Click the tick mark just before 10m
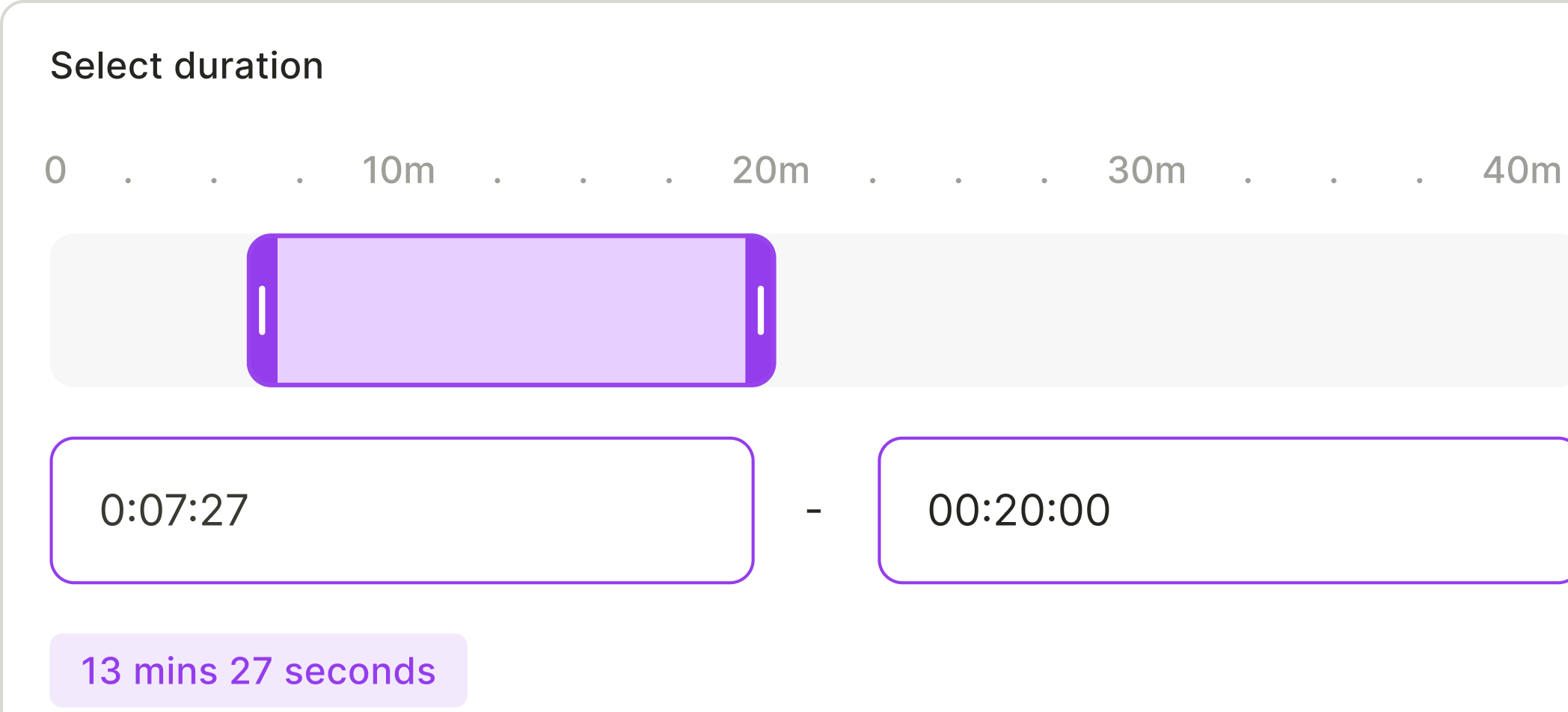This screenshot has width=1568, height=712. point(299,178)
